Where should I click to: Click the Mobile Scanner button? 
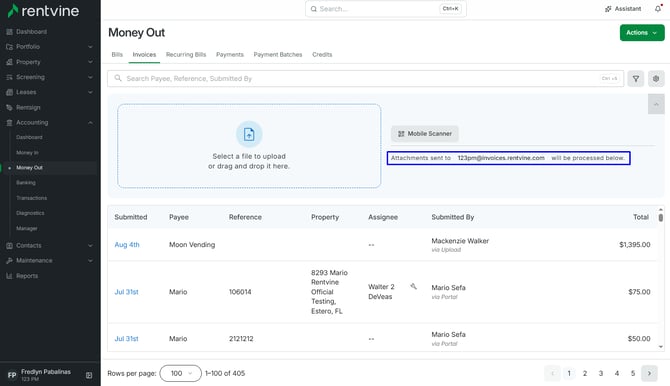[x=425, y=134]
